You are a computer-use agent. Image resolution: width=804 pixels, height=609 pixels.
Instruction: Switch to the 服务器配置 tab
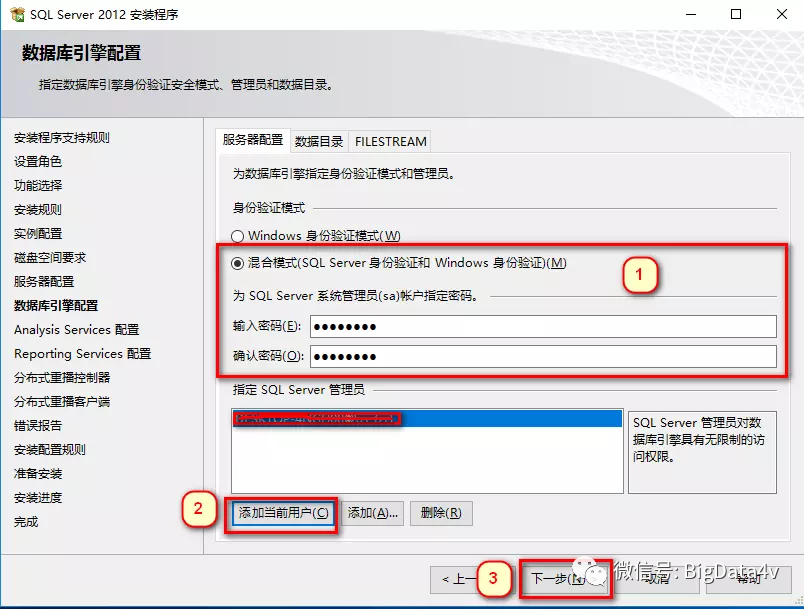[x=253, y=140]
